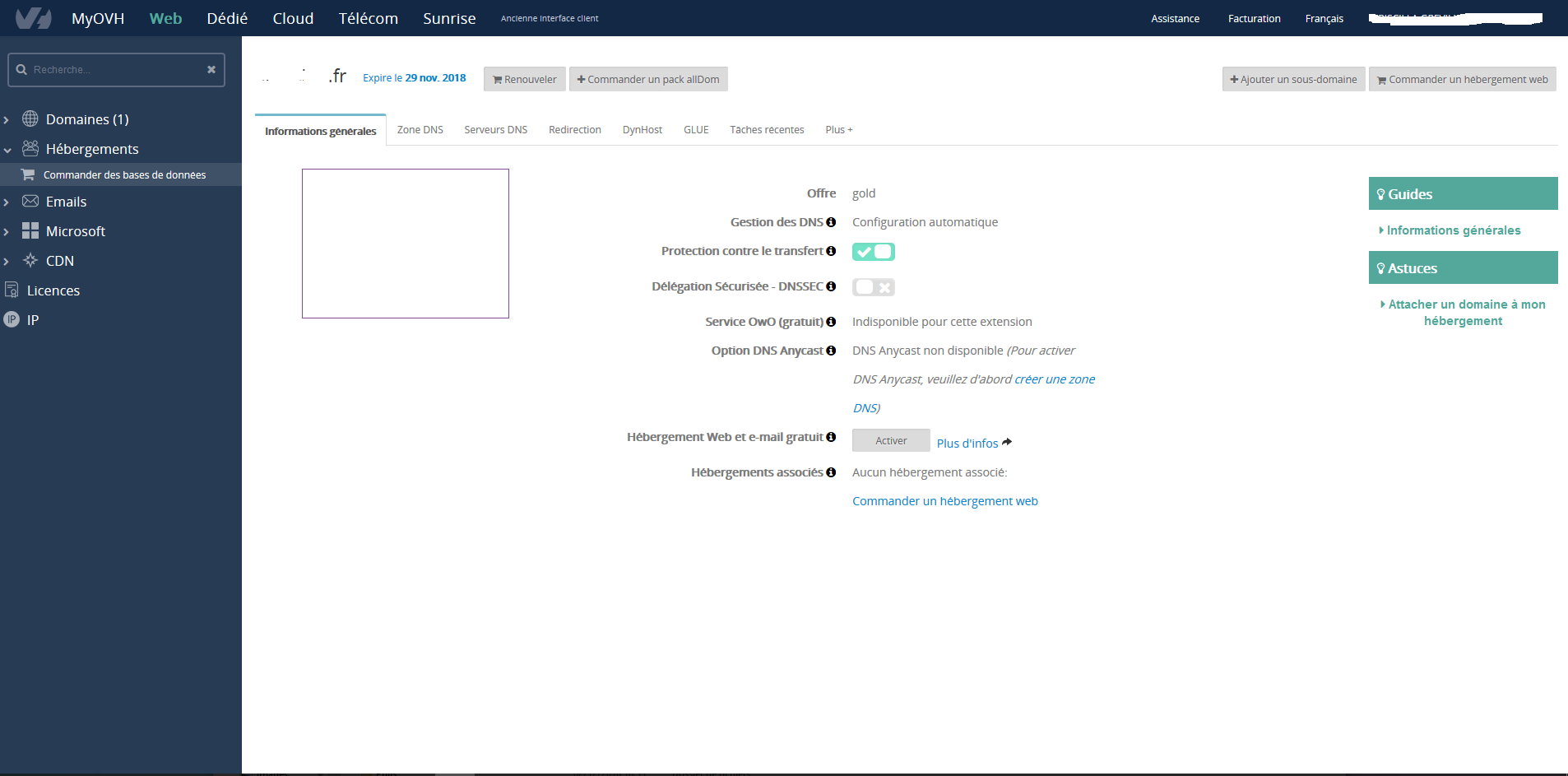Open the Informations générales guide link
Viewport: 1568px width, 776px height.
1453,230
